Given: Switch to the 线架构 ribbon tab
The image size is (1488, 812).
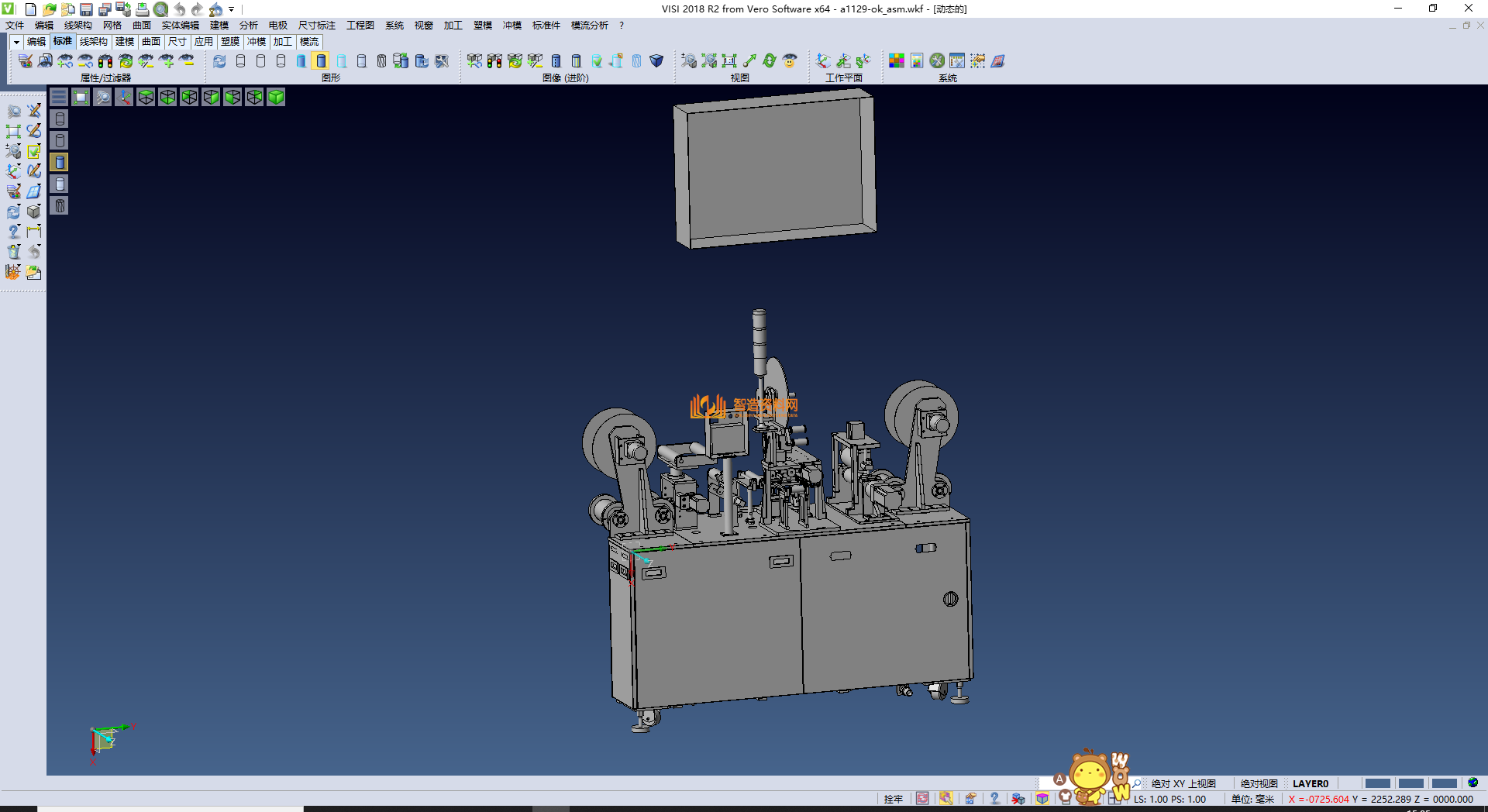Looking at the screenshot, I should (x=93, y=42).
